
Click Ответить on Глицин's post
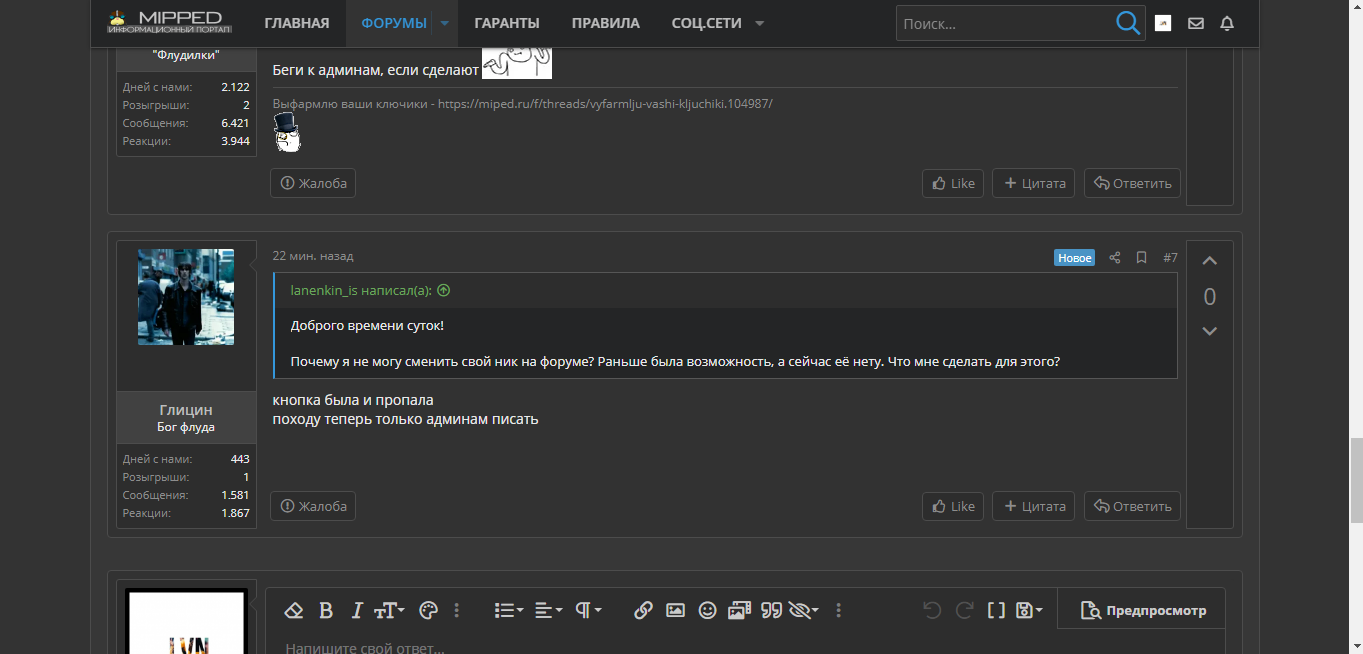[1132, 506]
